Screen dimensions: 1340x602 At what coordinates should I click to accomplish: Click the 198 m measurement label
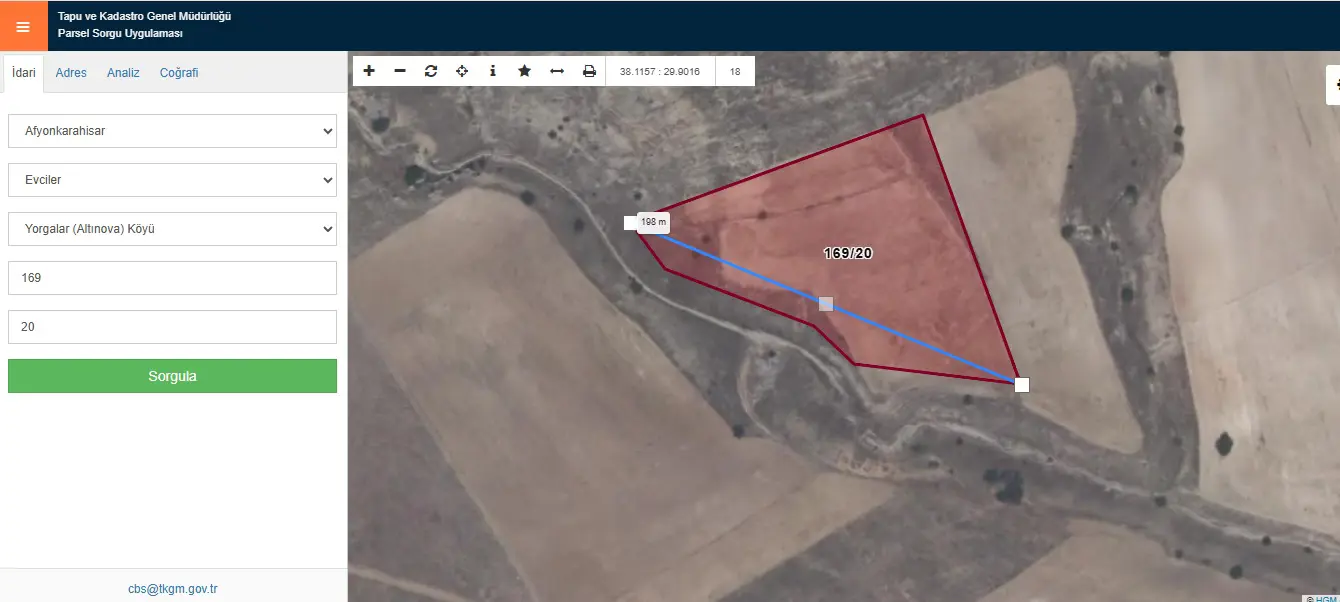tap(653, 222)
